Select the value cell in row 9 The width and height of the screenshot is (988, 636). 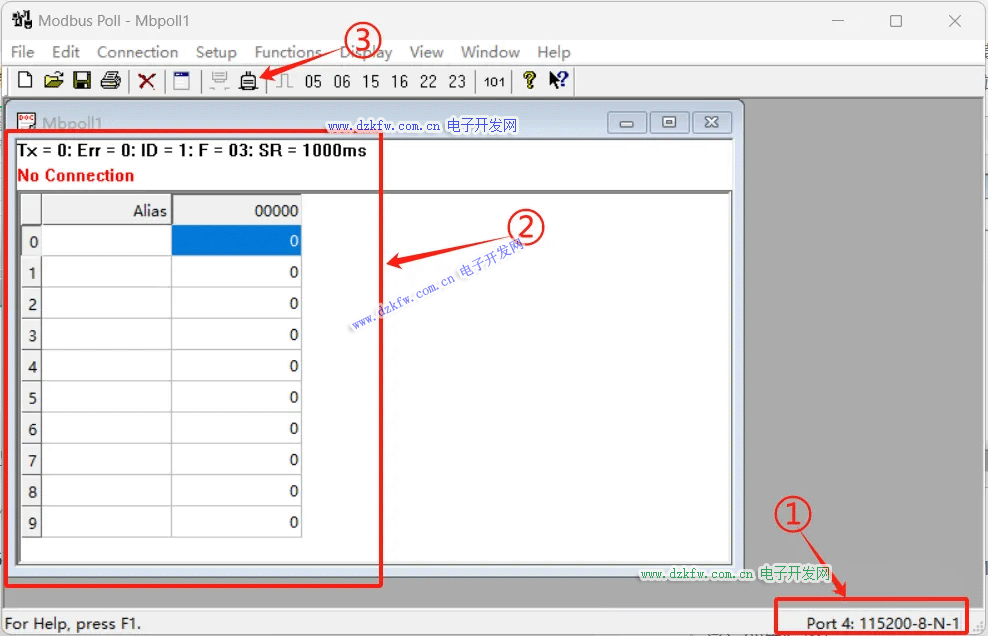(237, 521)
